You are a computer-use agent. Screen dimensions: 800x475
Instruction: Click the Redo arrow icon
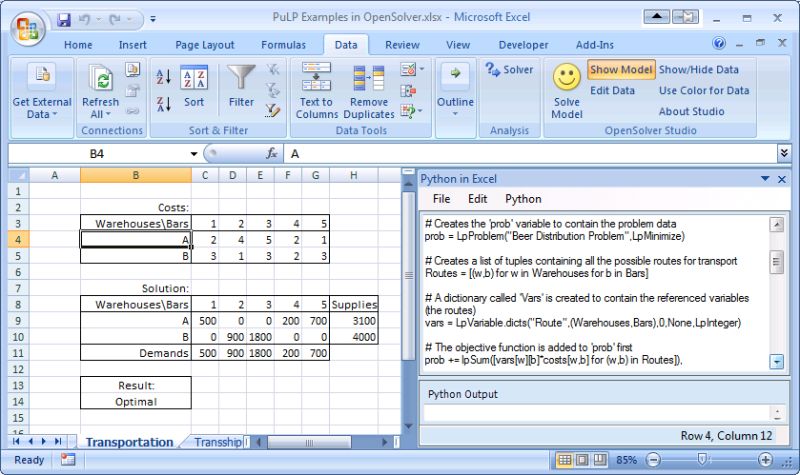click(x=115, y=20)
